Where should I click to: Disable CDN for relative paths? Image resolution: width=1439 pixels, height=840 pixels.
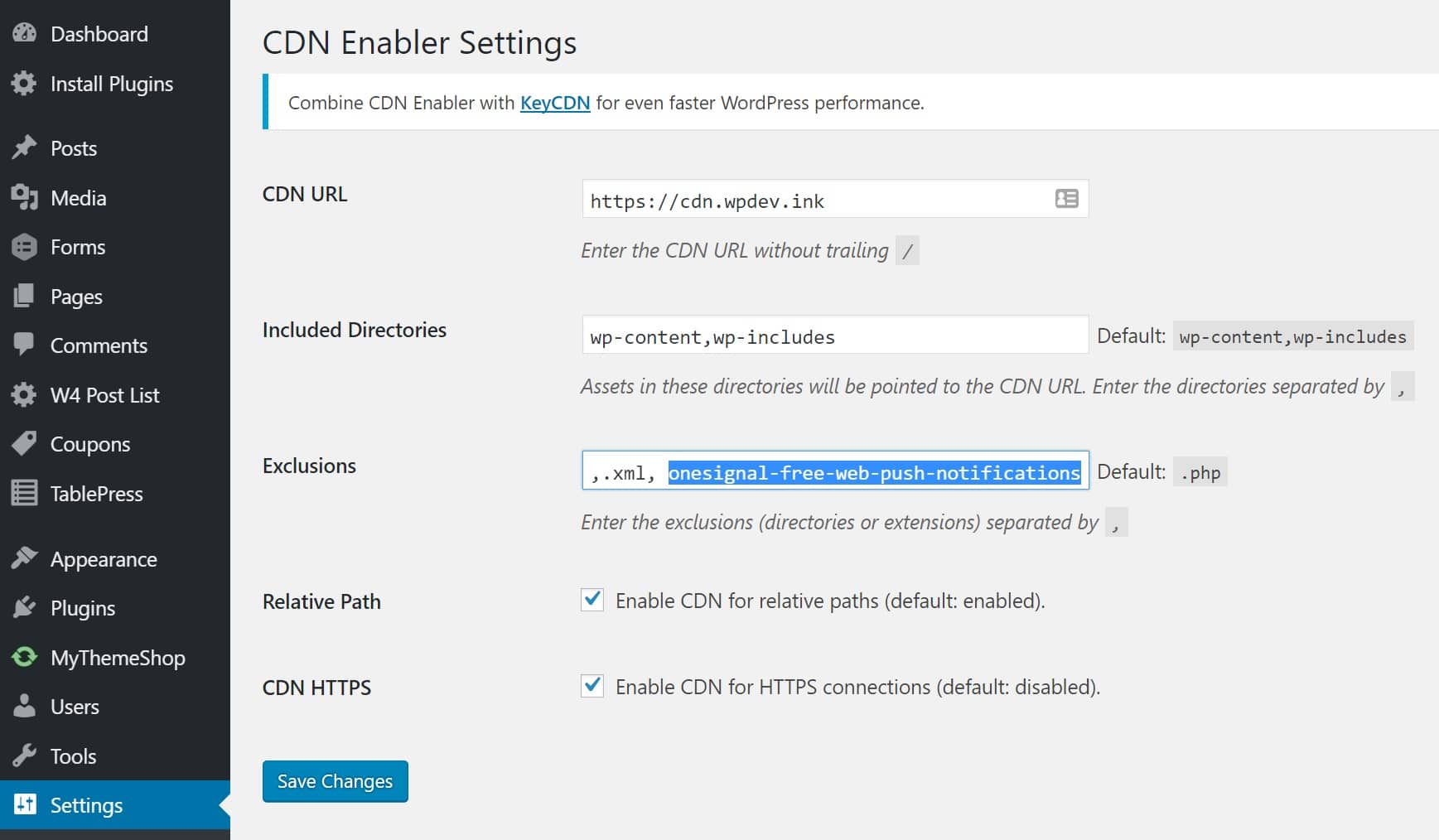(592, 601)
